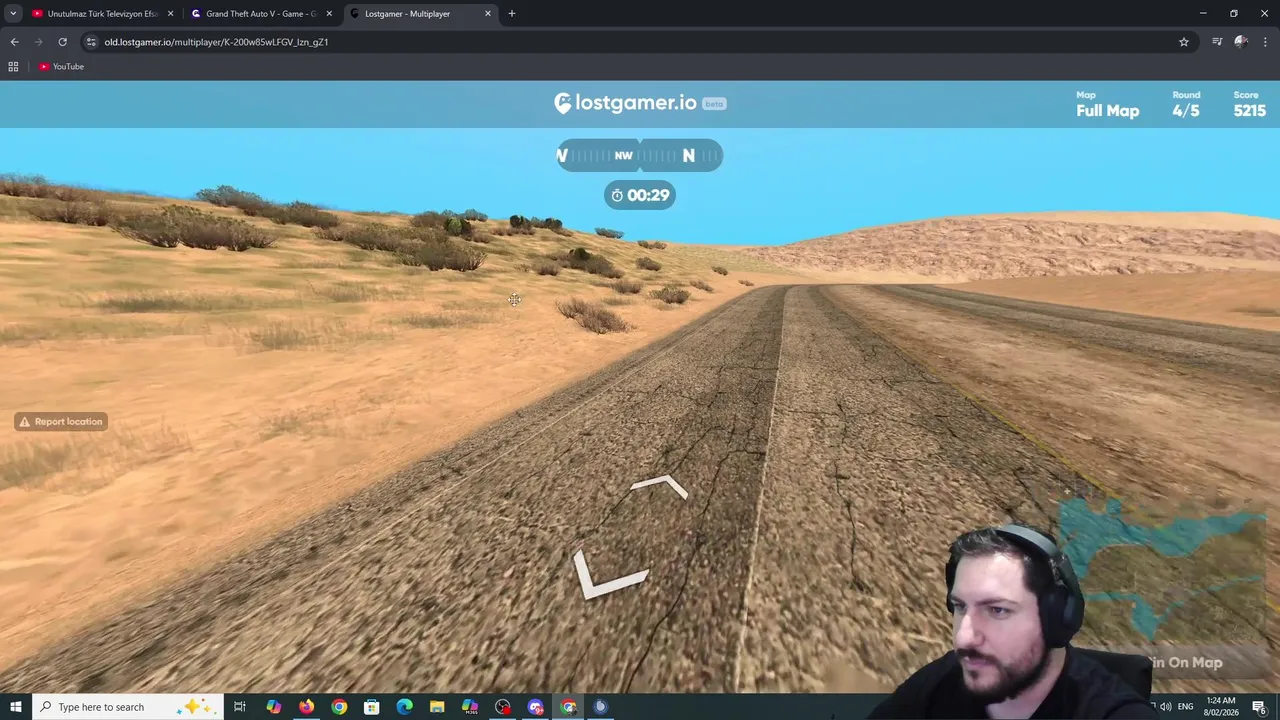Click the Report location button
This screenshot has width=1280, height=720.
[61, 422]
